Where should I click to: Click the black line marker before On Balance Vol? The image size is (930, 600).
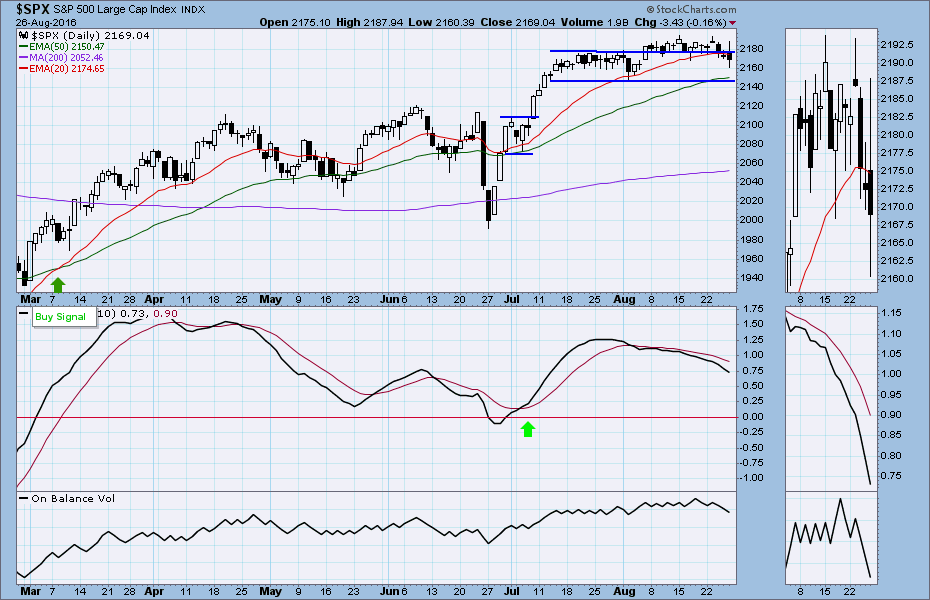[x=24, y=498]
